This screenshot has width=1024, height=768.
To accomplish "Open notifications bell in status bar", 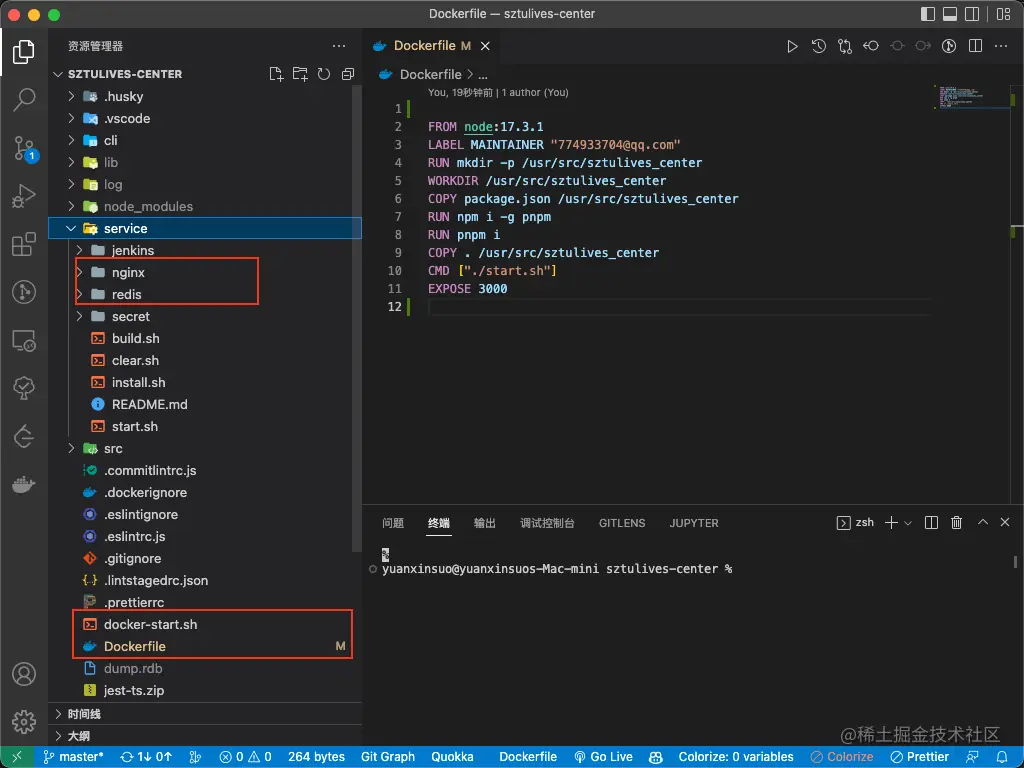I will (1002, 757).
